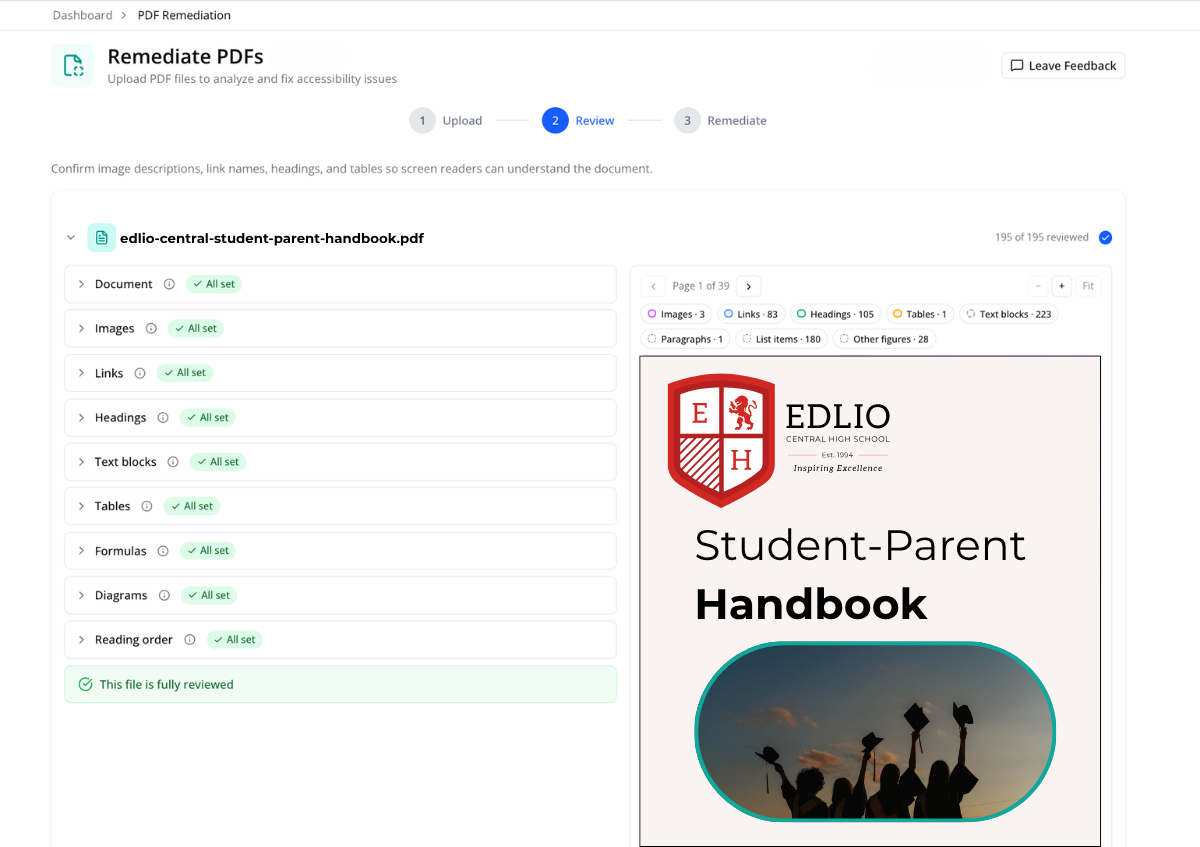Image resolution: width=1200 pixels, height=847 pixels.
Task: Open the info icon beside Text blocks
Action: (173, 462)
